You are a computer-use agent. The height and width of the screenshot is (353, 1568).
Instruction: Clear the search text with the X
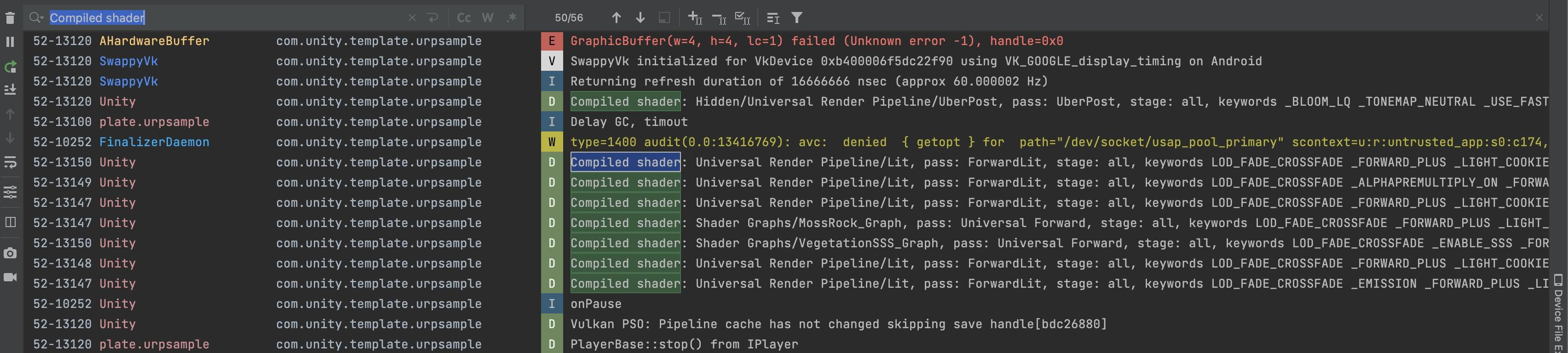412,17
